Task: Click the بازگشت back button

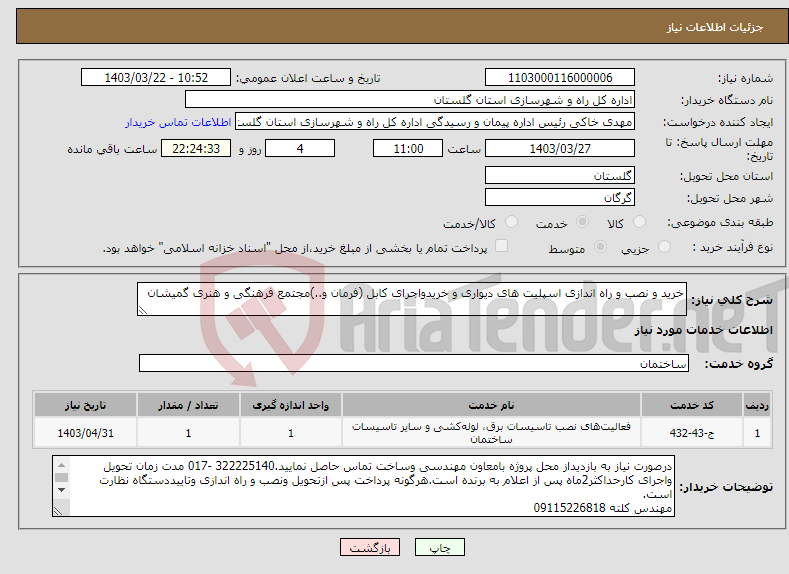Action: 370,548
